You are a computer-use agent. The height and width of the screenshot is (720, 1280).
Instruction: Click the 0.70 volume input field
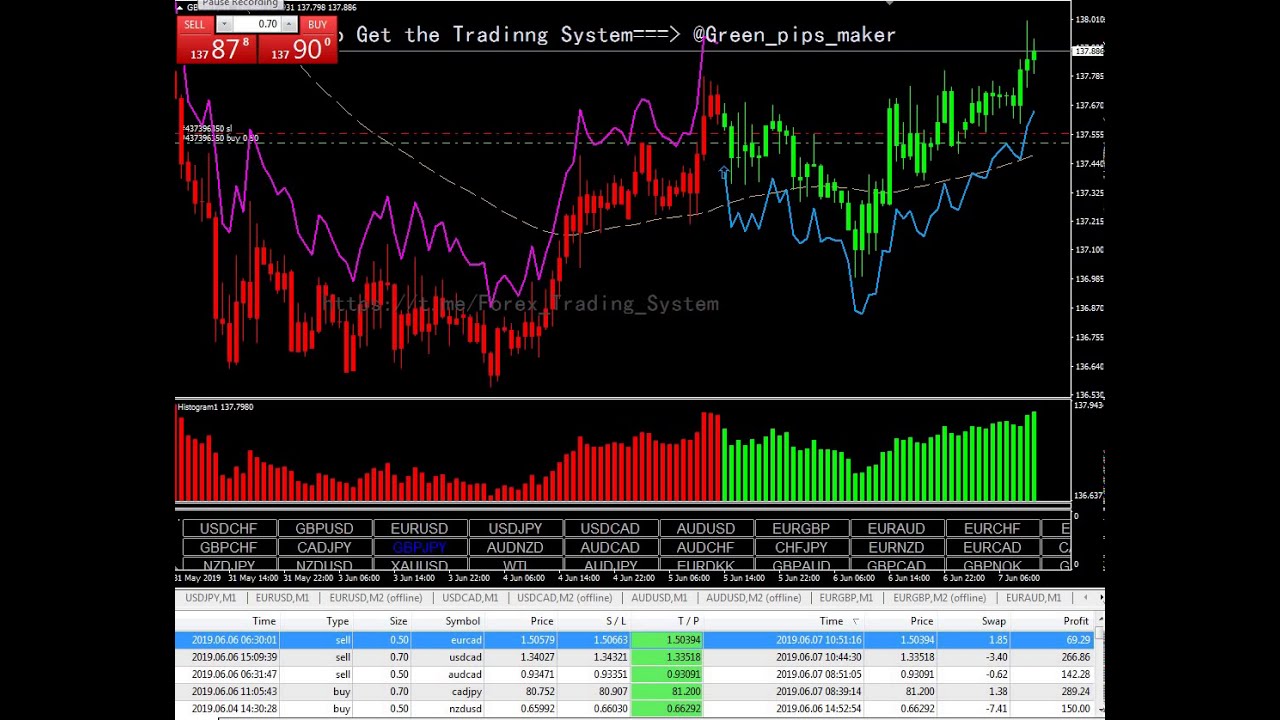tap(257, 24)
